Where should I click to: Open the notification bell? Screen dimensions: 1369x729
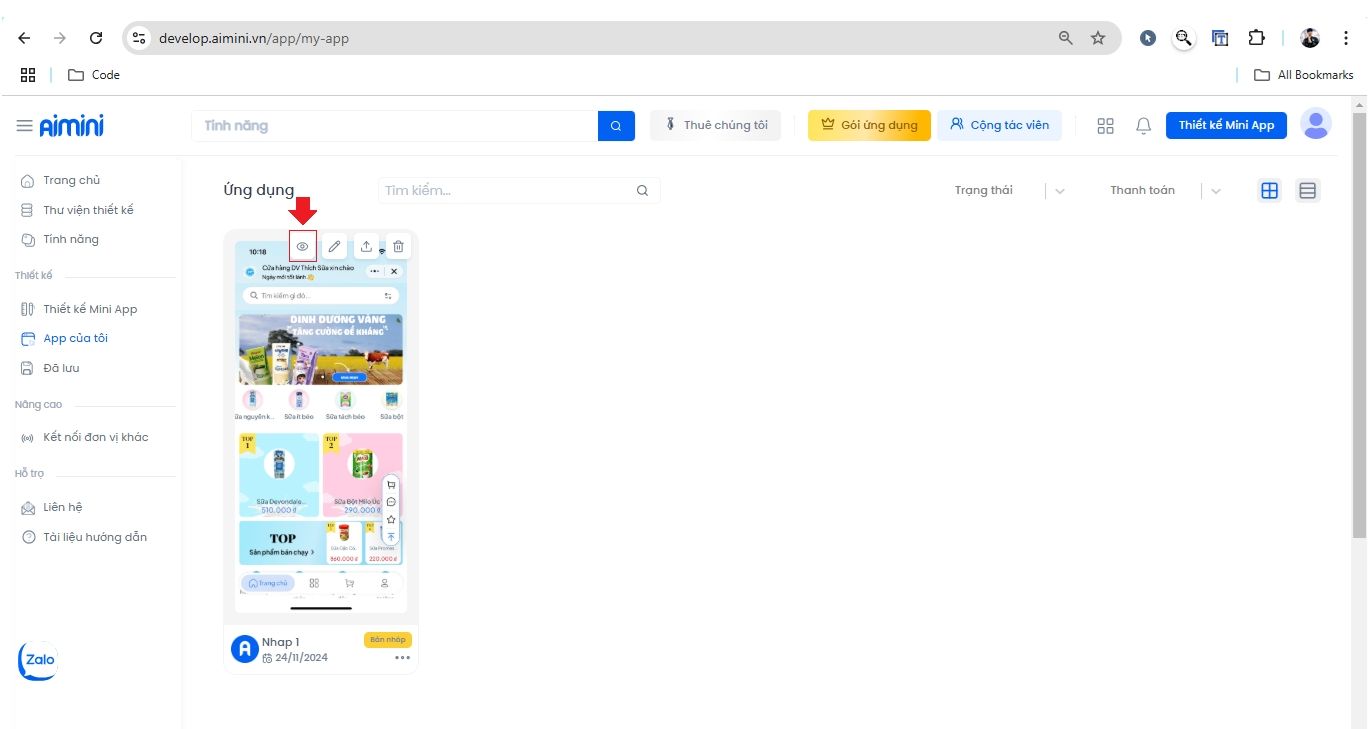coord(1143,126)
